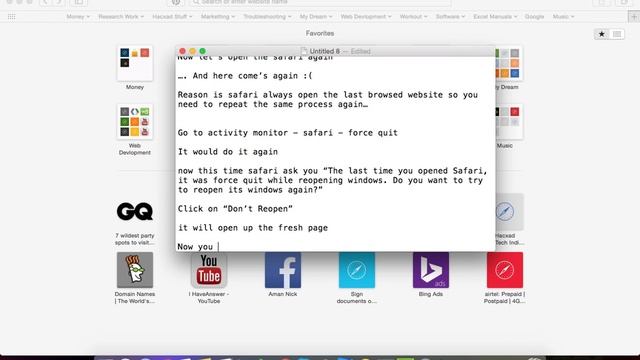Expand the My Dream bookmarks dropdown

(316, 17)
